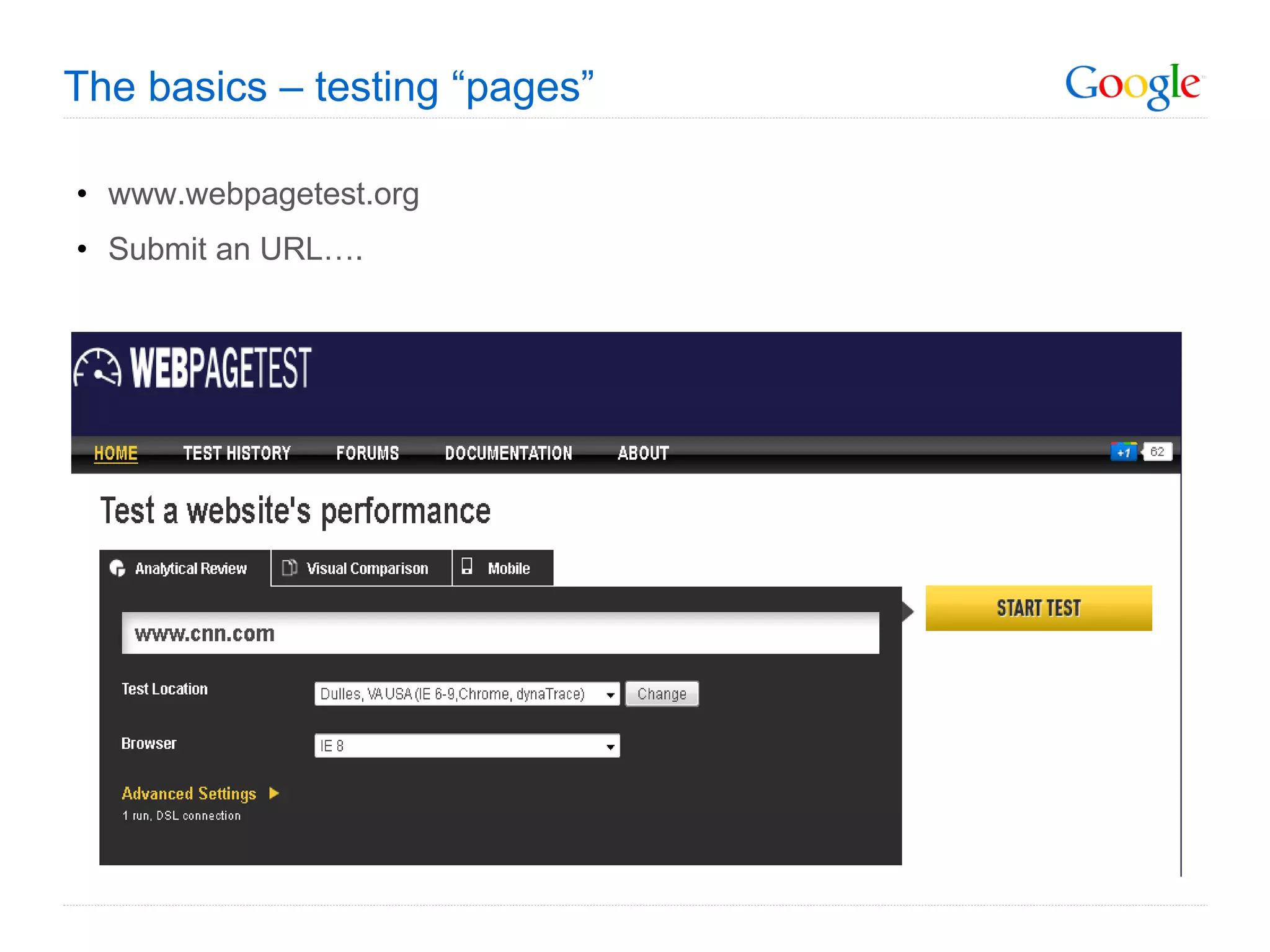Click the +1 count bubble showing 62

click(1157, 452)
